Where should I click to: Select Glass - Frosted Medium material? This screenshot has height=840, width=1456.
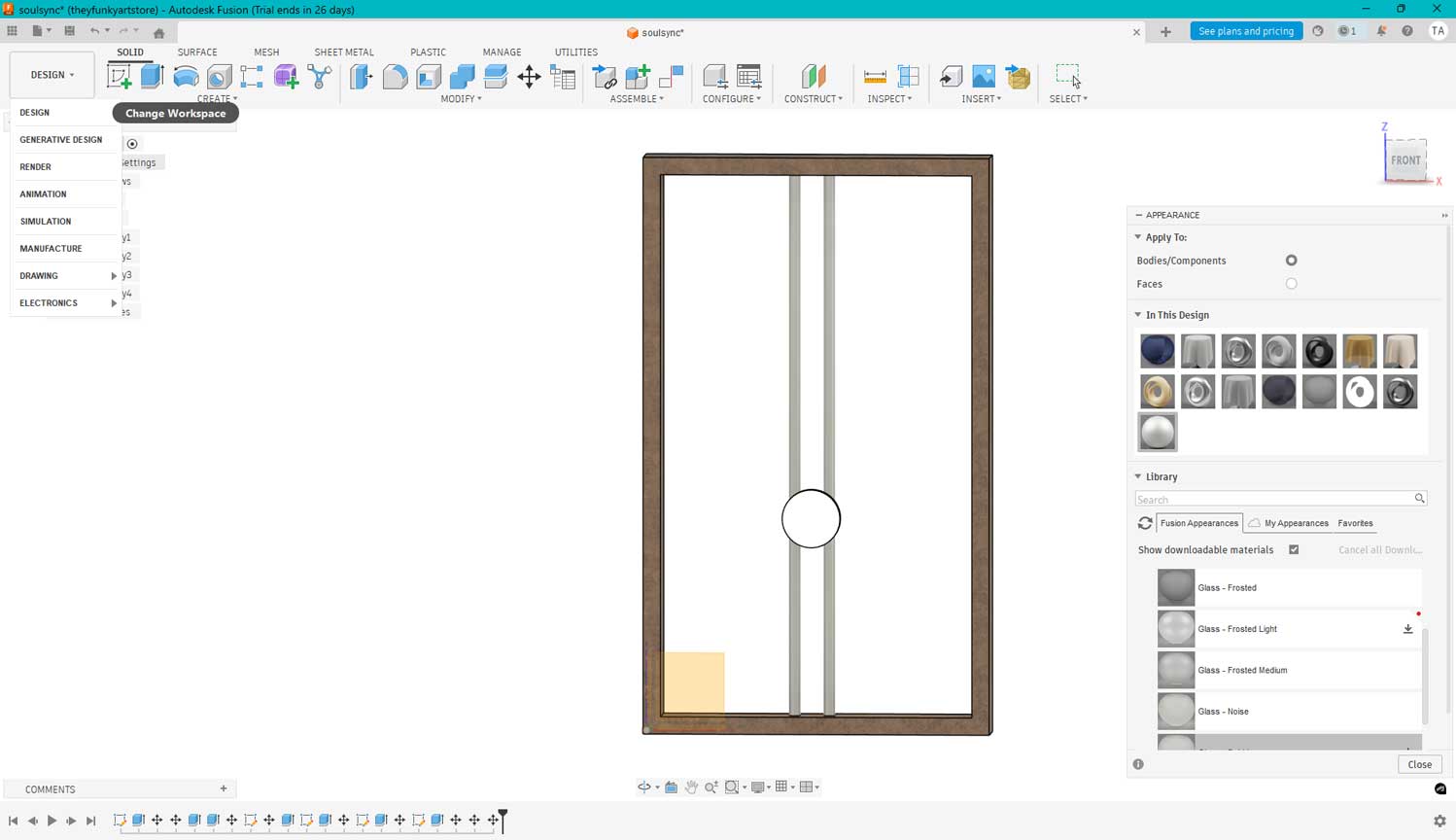coord(1289,671)
